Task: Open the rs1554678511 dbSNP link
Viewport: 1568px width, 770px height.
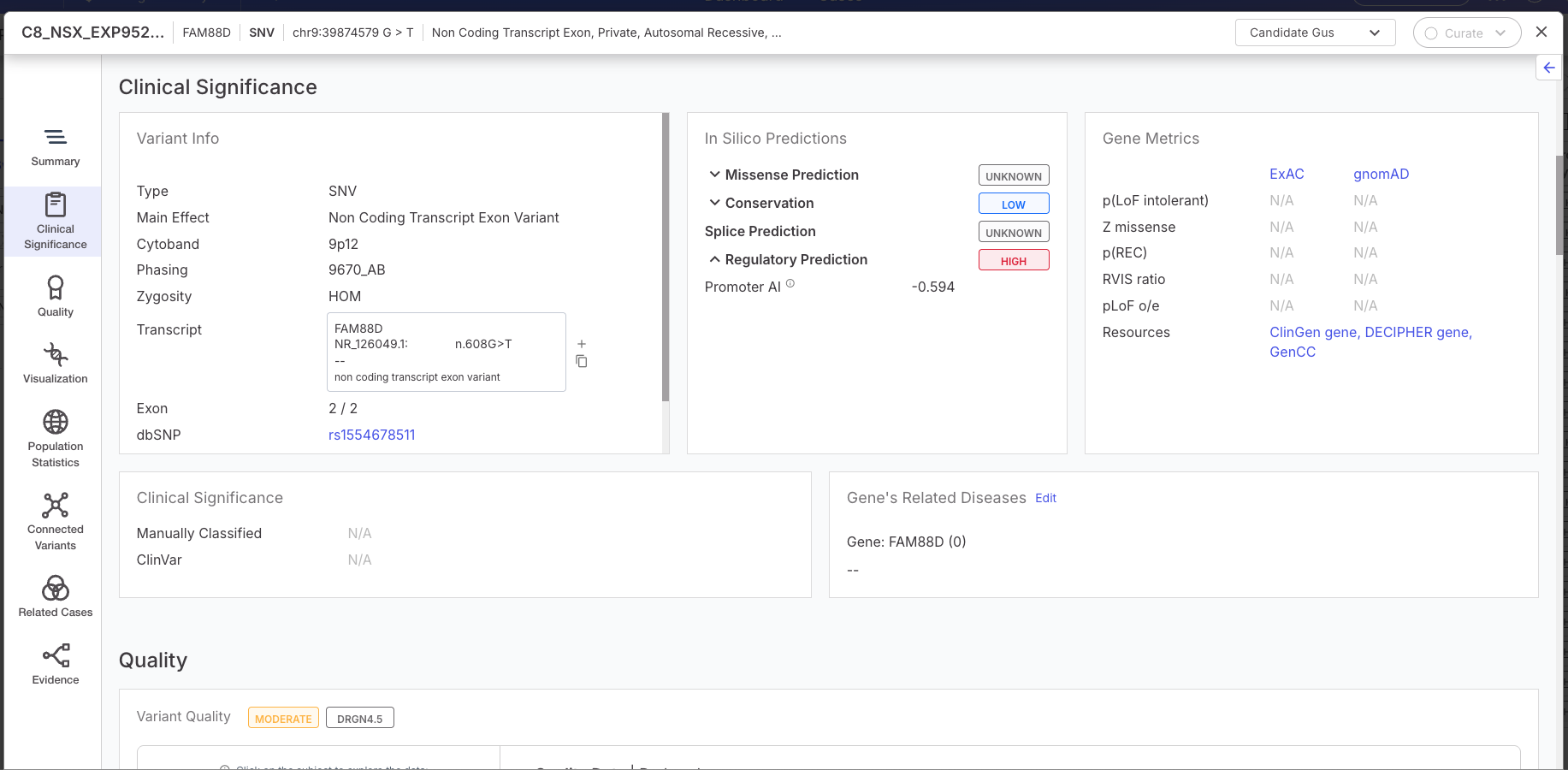Action: tap(371, 435)
